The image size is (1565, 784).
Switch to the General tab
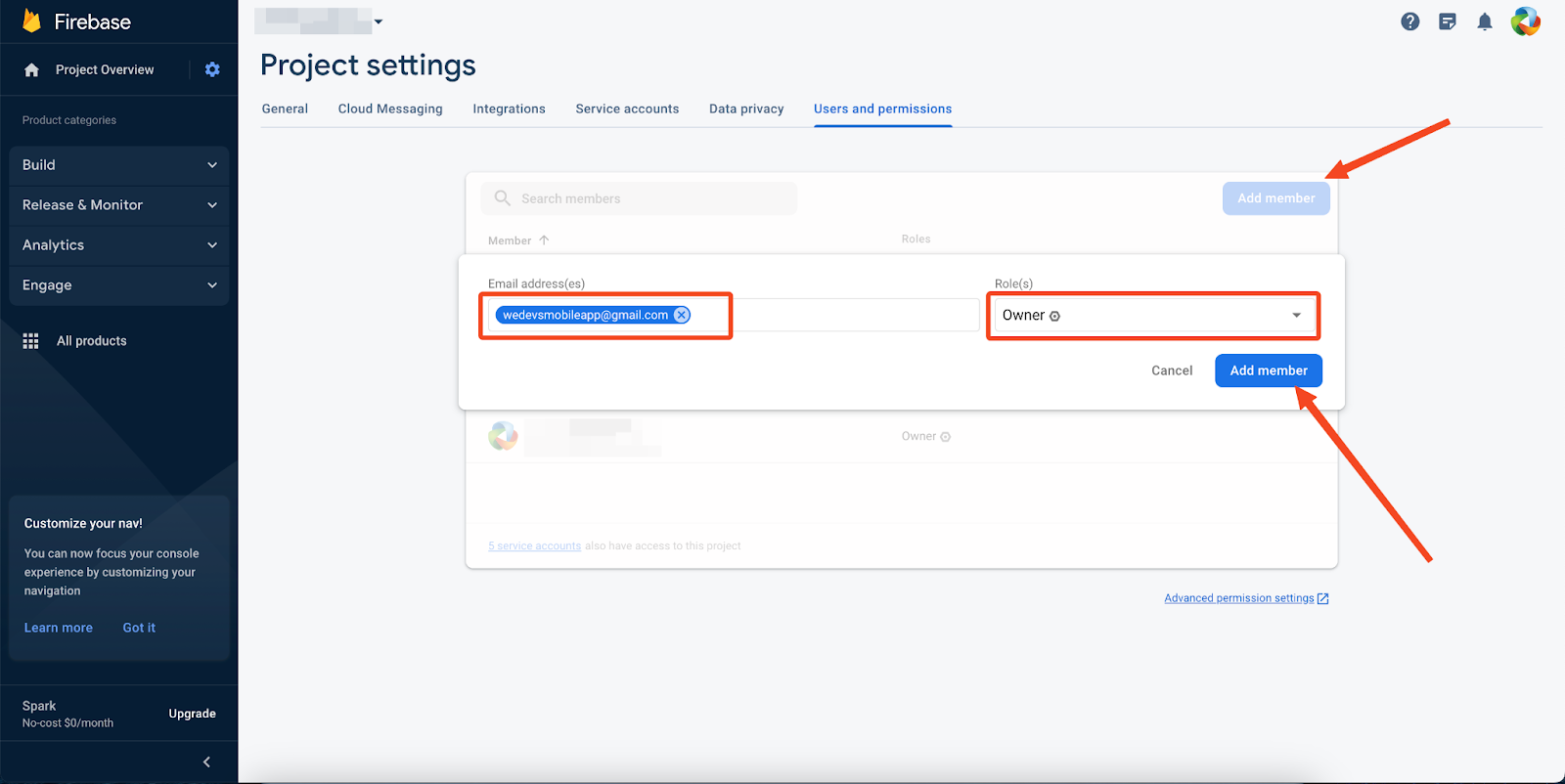285,109
